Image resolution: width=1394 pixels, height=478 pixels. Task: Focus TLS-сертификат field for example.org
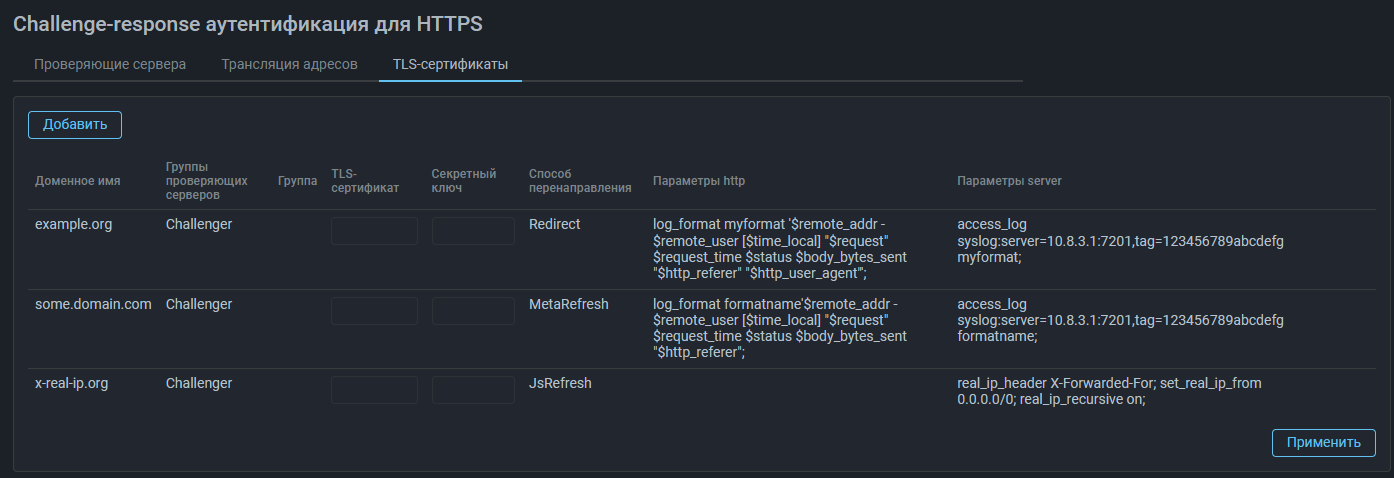click(374, 231)
